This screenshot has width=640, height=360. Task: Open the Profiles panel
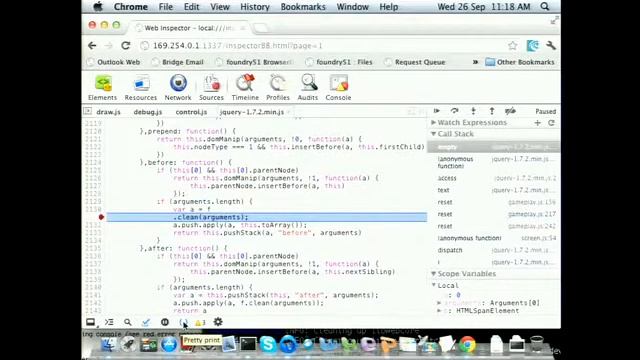coord(278,87)
